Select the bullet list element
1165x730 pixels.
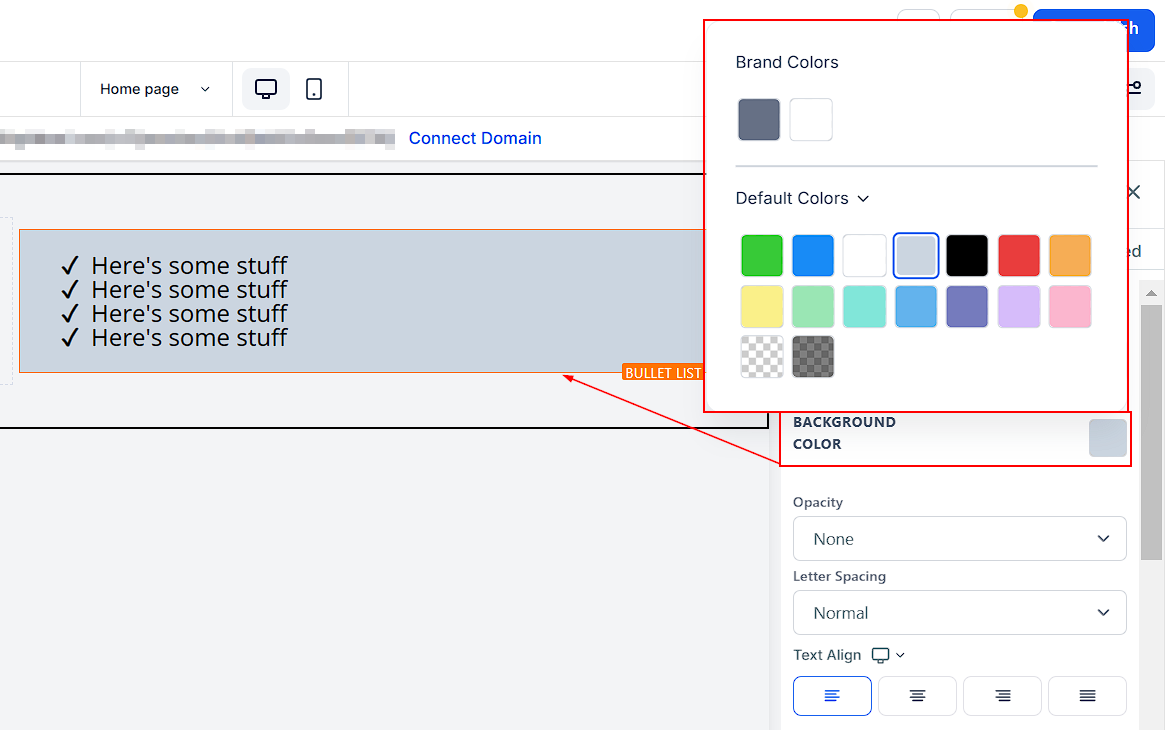coord(360,301)
